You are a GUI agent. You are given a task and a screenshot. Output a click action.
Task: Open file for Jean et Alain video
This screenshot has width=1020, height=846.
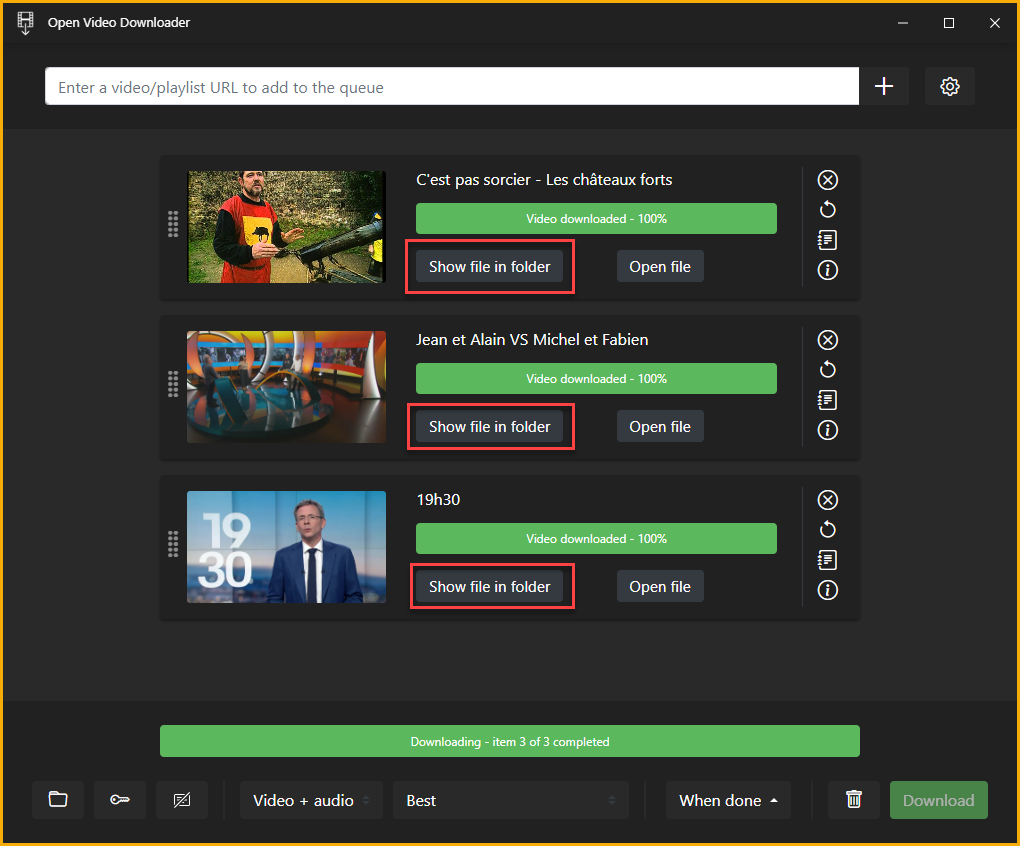(660, 427)
